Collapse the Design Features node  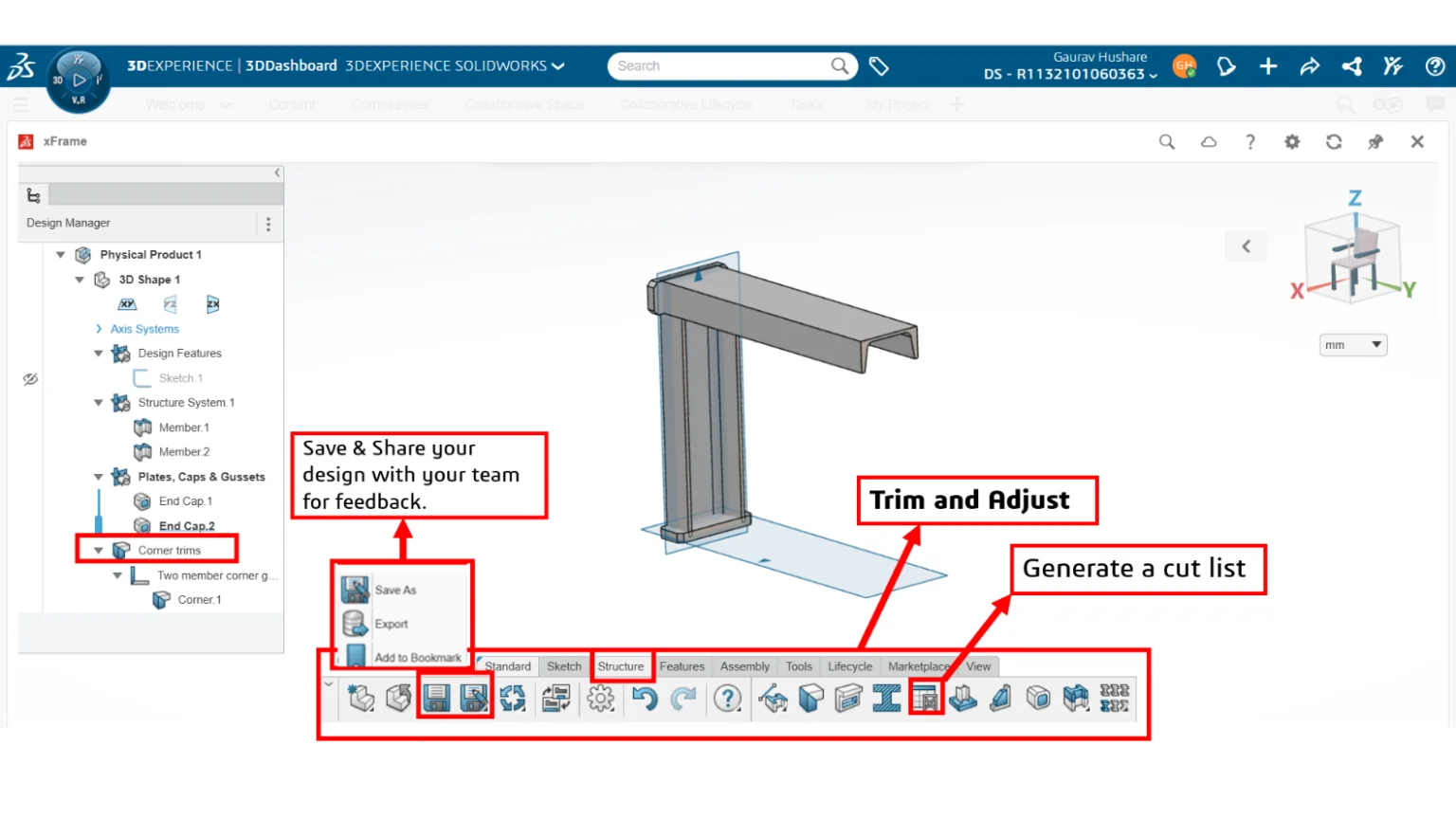pyautogui.click(x=99, y=354)
